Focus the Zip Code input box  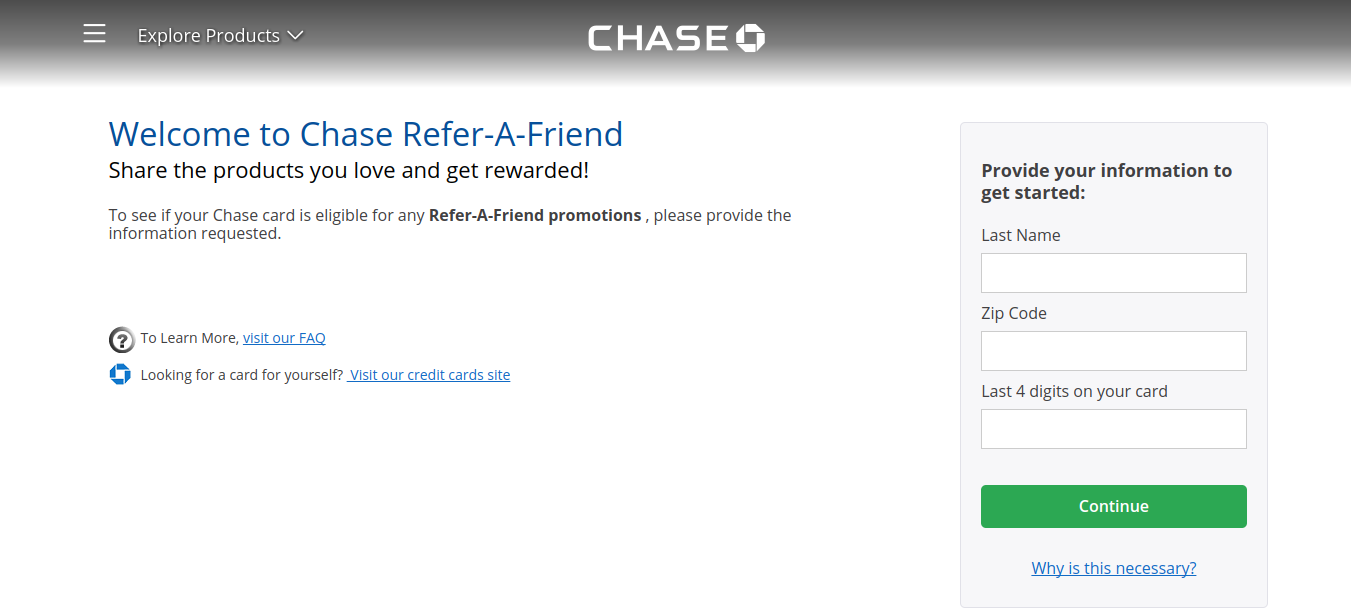1113,350
